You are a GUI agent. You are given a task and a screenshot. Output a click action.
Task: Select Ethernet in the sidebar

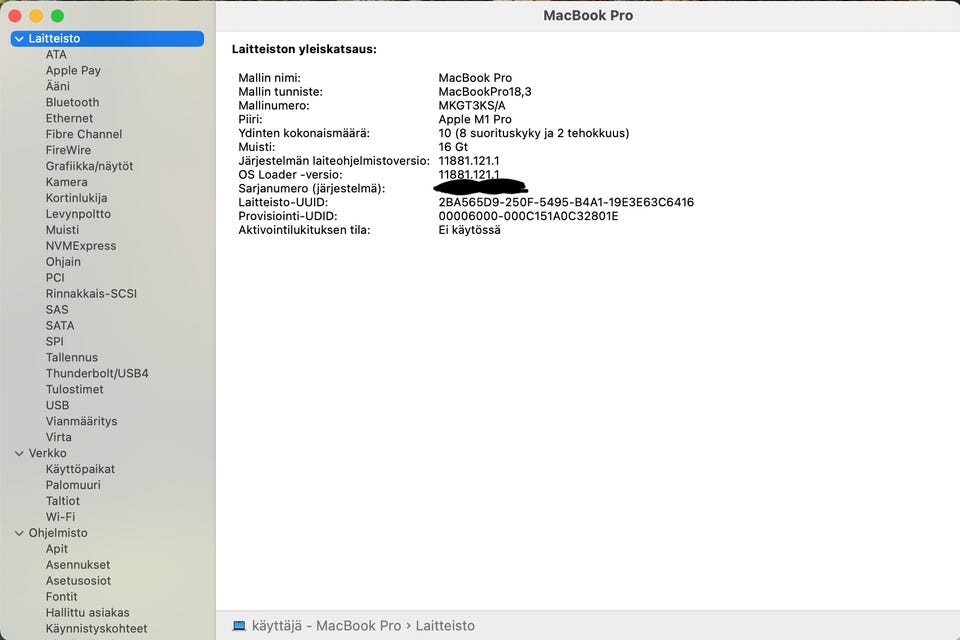click(69, 118)
